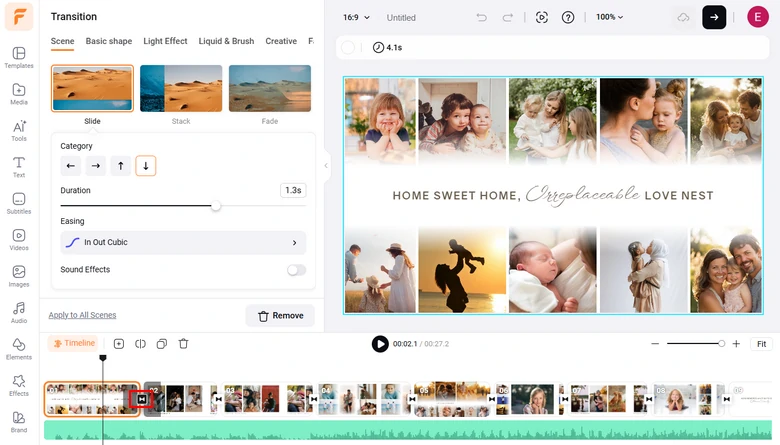
Task: Click the Untitled project name field
Action: [x=401, y=17]
